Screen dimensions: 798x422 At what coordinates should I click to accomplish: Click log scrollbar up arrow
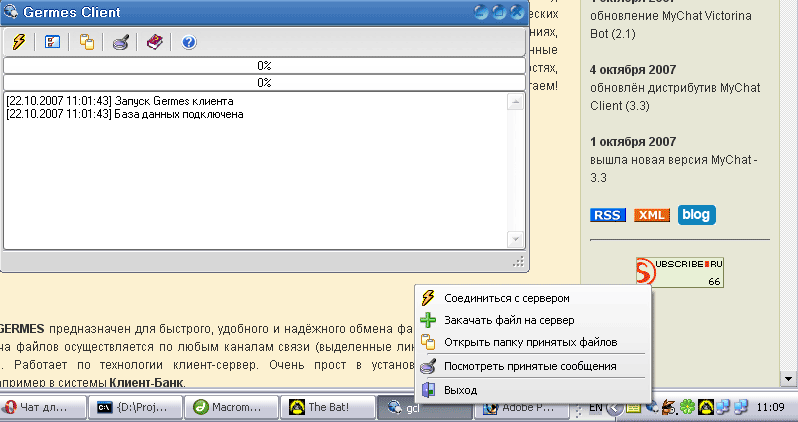tap(515, 102)
